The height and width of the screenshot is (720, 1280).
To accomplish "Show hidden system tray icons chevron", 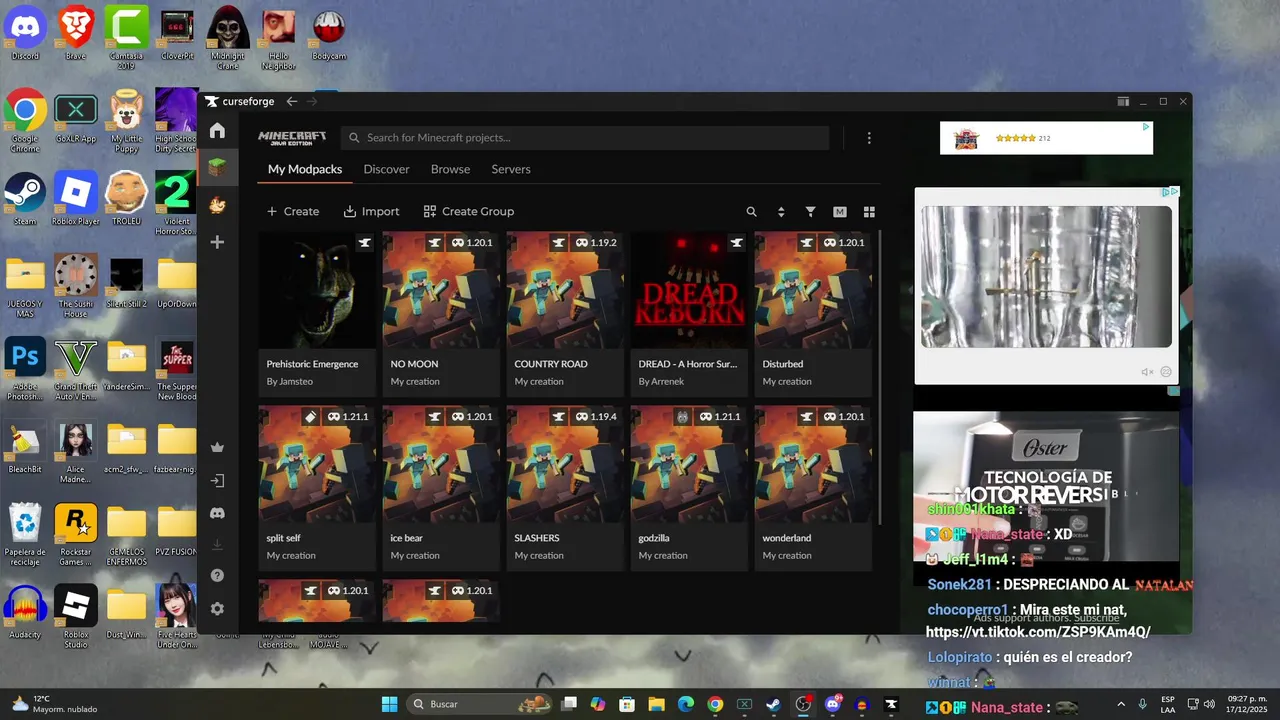I will pos(1120,704).
